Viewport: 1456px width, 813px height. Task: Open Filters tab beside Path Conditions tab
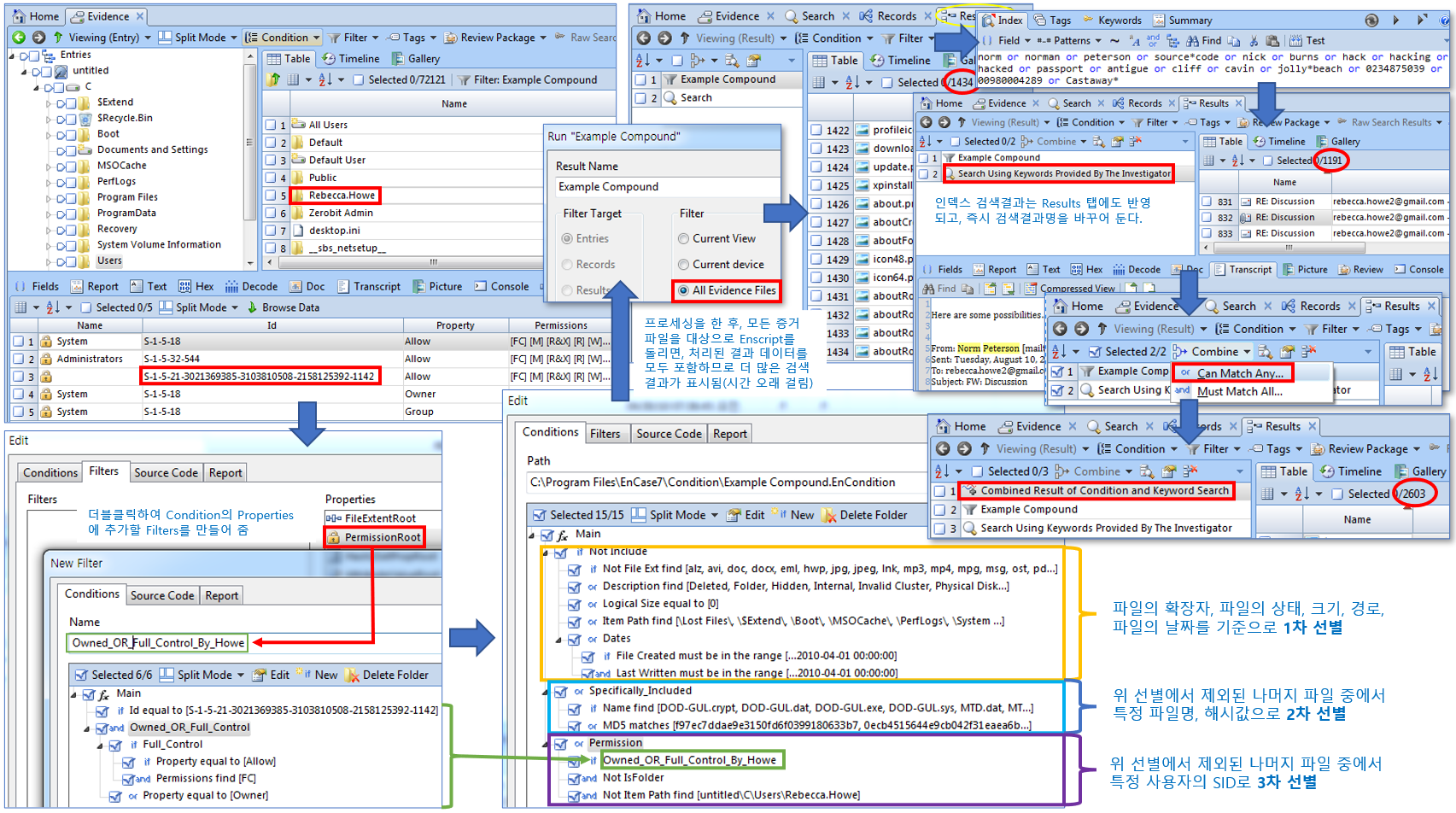coord(605,434)
